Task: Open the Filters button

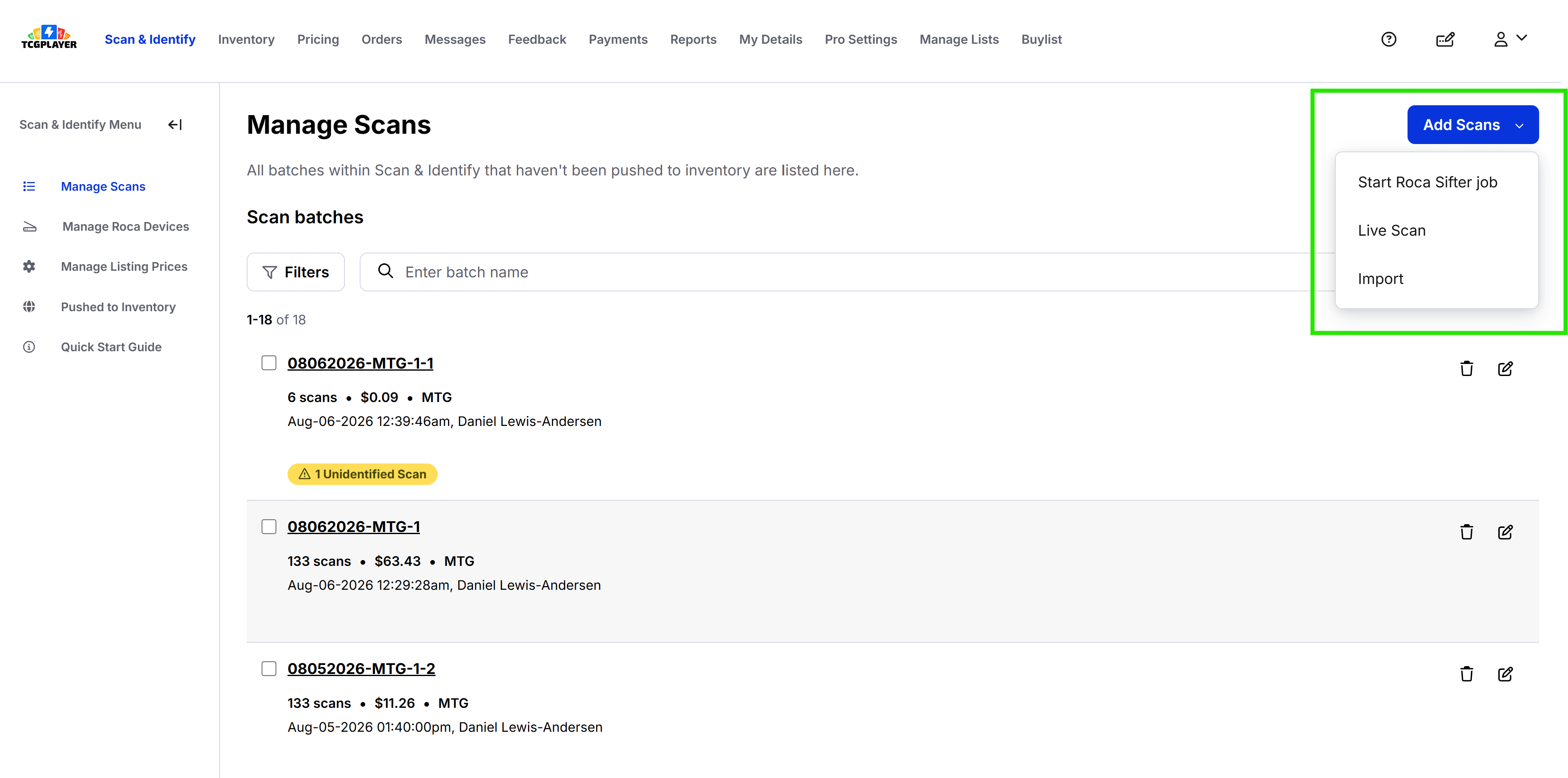Action: 295,272
